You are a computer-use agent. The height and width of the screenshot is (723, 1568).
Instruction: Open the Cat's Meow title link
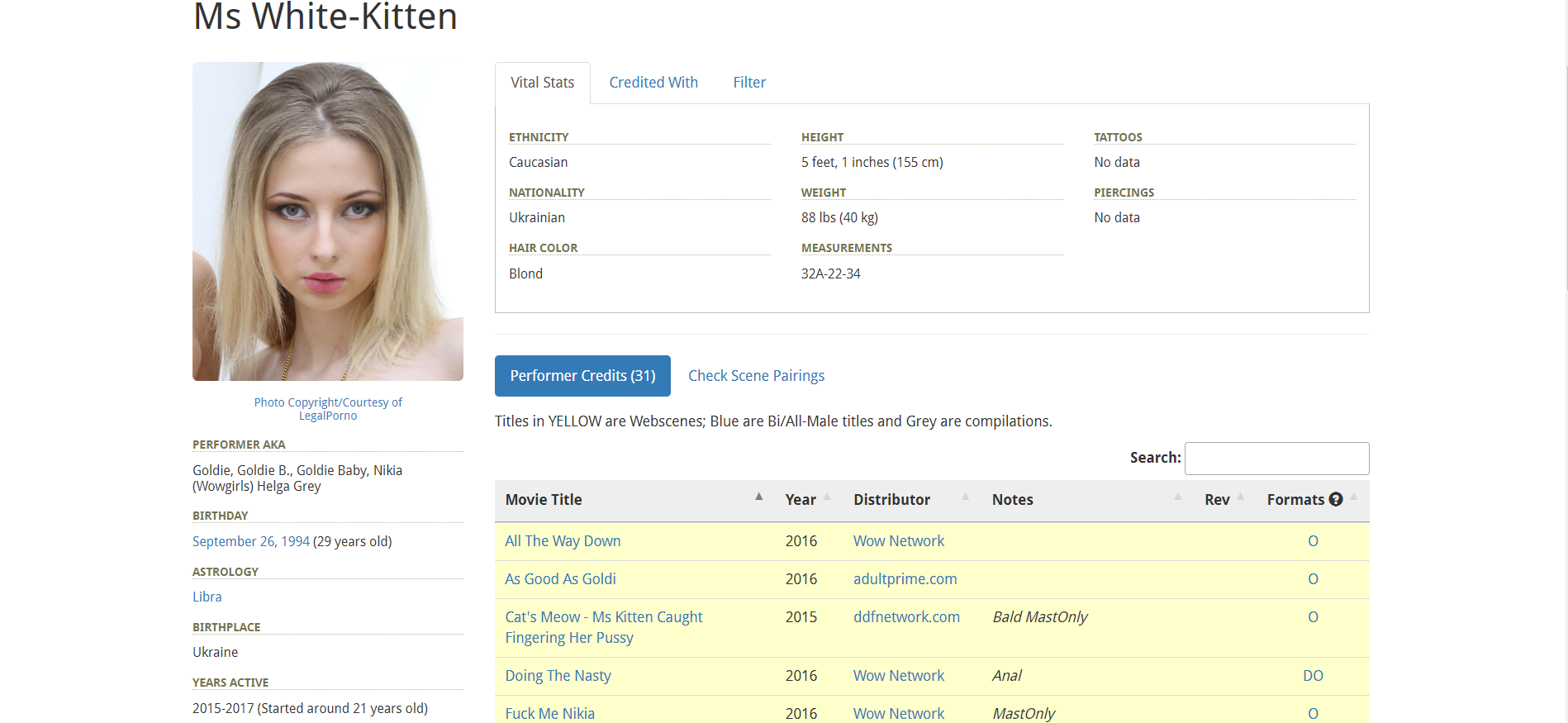pos(604,627)
